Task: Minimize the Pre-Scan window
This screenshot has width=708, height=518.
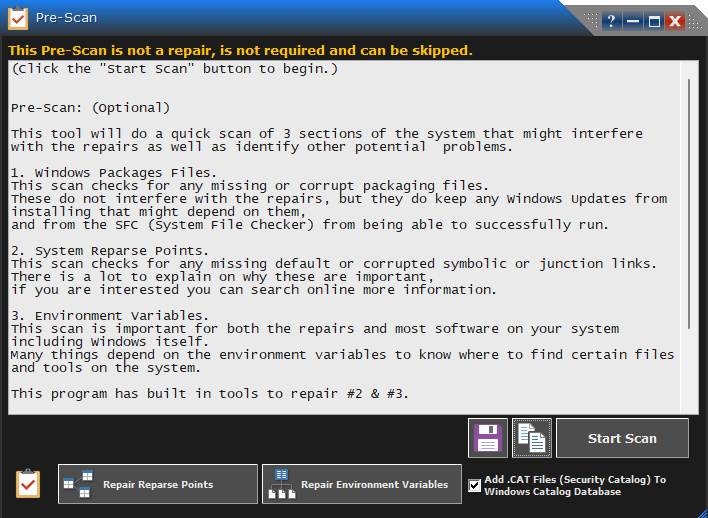Action: [x=632, y=20]
